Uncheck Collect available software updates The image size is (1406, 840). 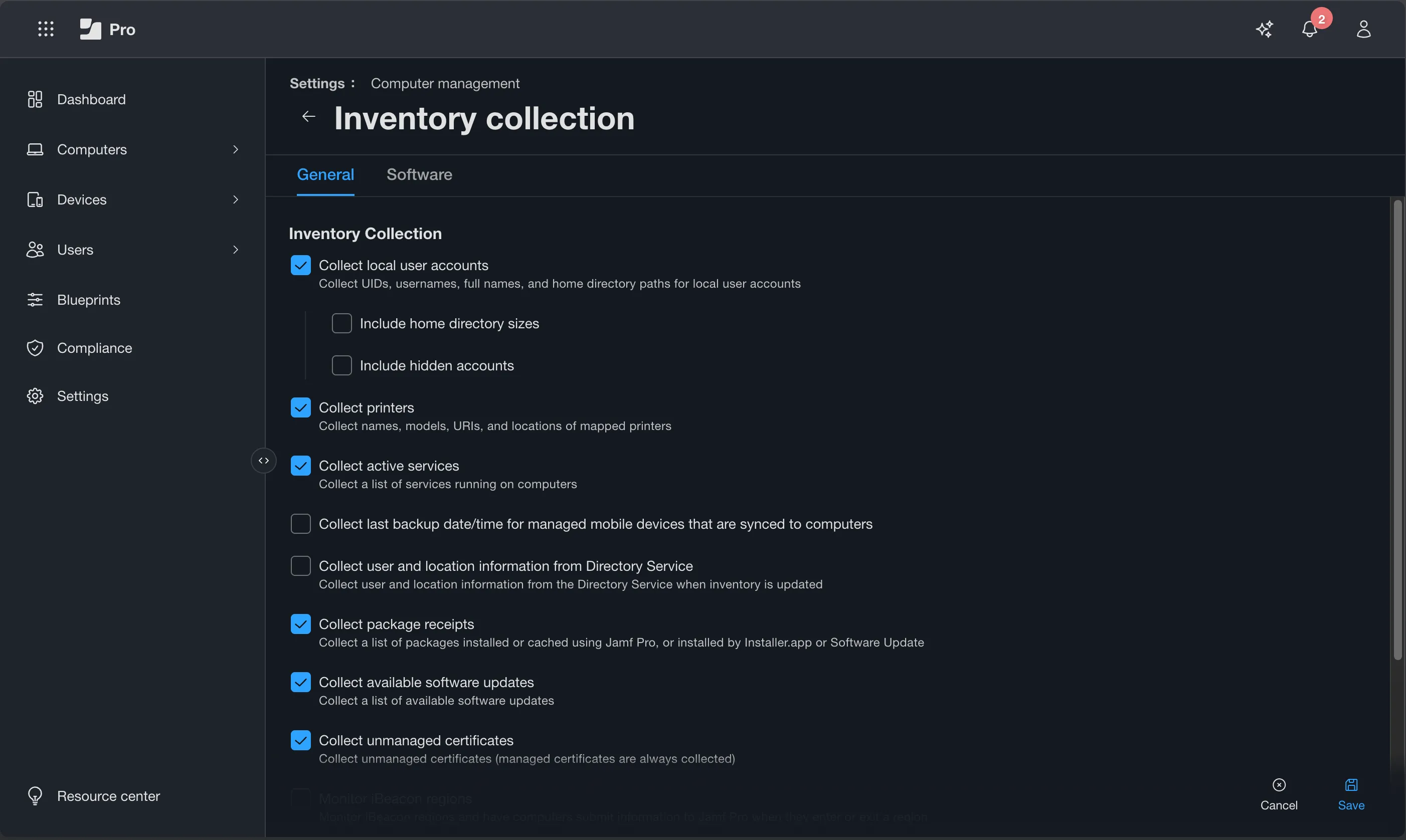(x=301, y=683)
